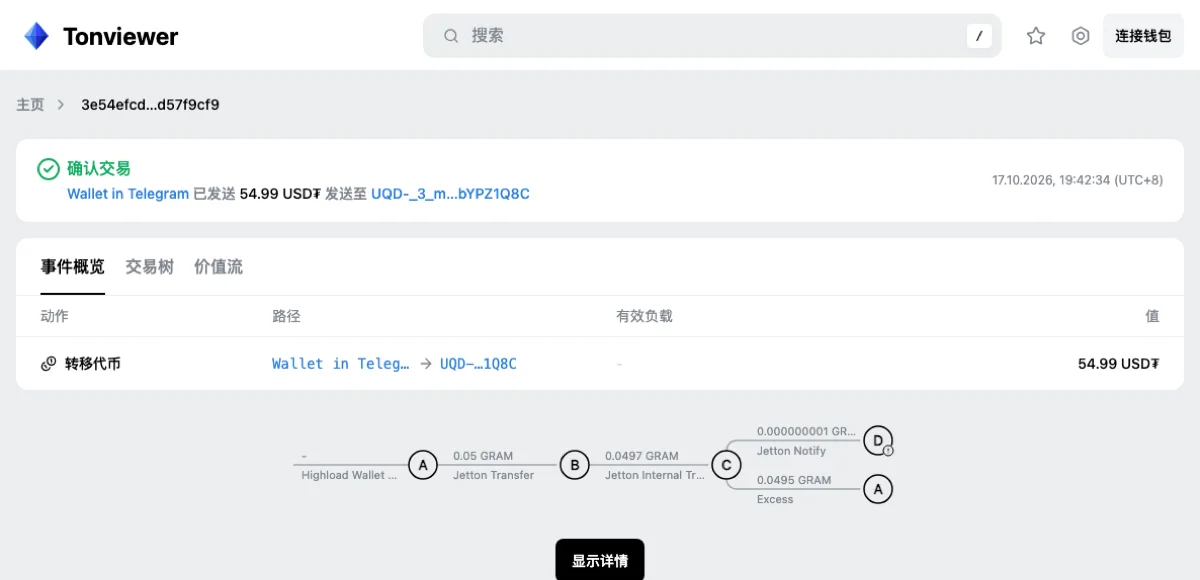This screenshot has width=1200, height=580.
Task: Click the 转移代币 action label
Action: [x=93, y=364]
